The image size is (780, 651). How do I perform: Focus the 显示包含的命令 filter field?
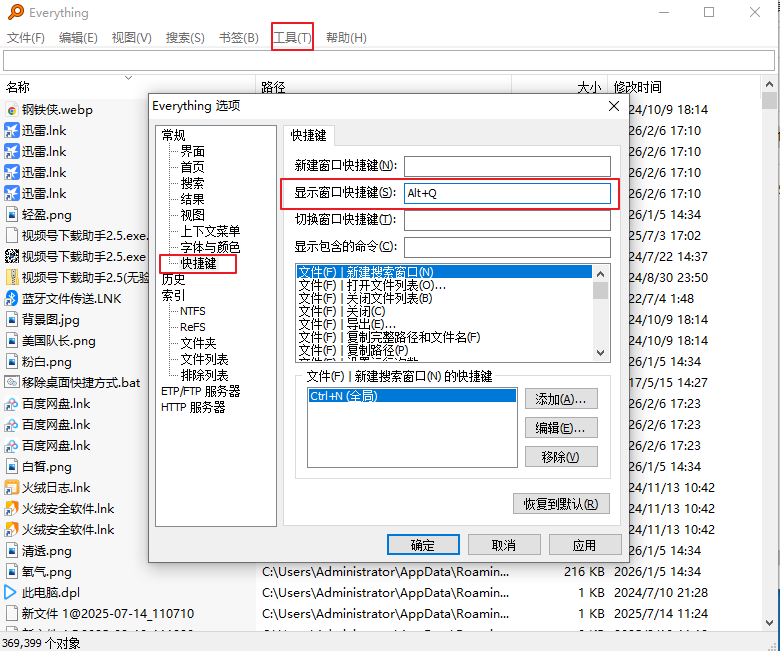tap(507, 247)
